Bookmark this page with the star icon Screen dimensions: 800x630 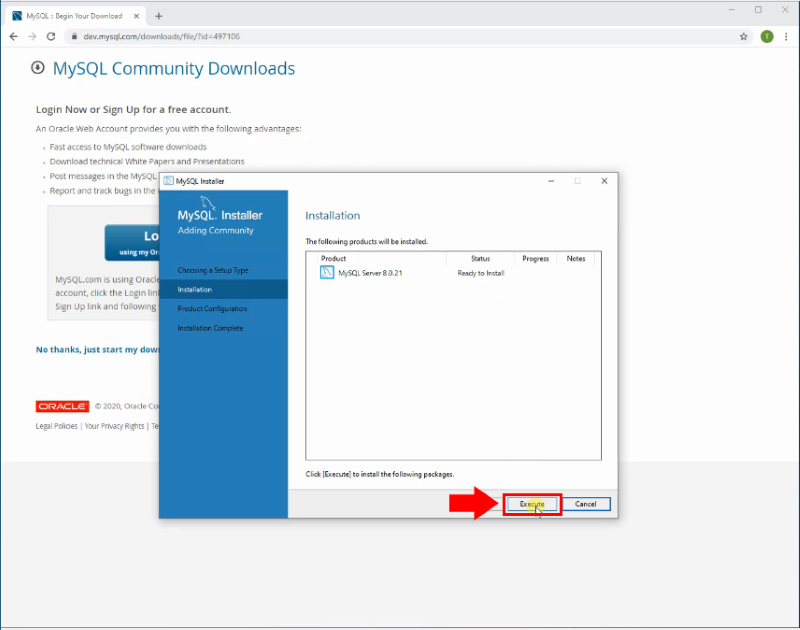(x=743, y=36)
